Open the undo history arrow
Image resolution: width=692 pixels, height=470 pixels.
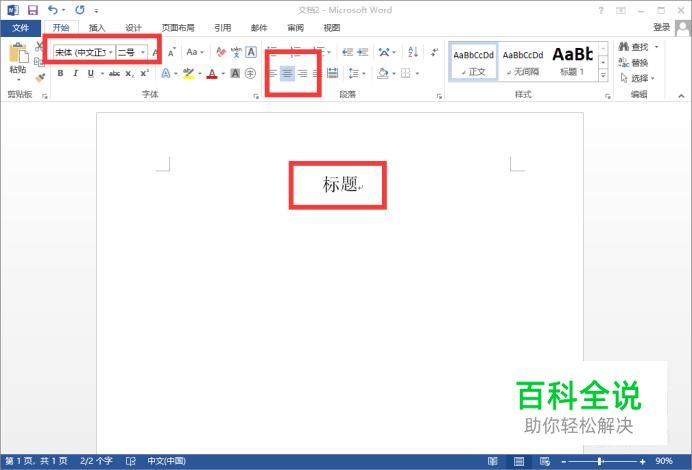[64, 10]
